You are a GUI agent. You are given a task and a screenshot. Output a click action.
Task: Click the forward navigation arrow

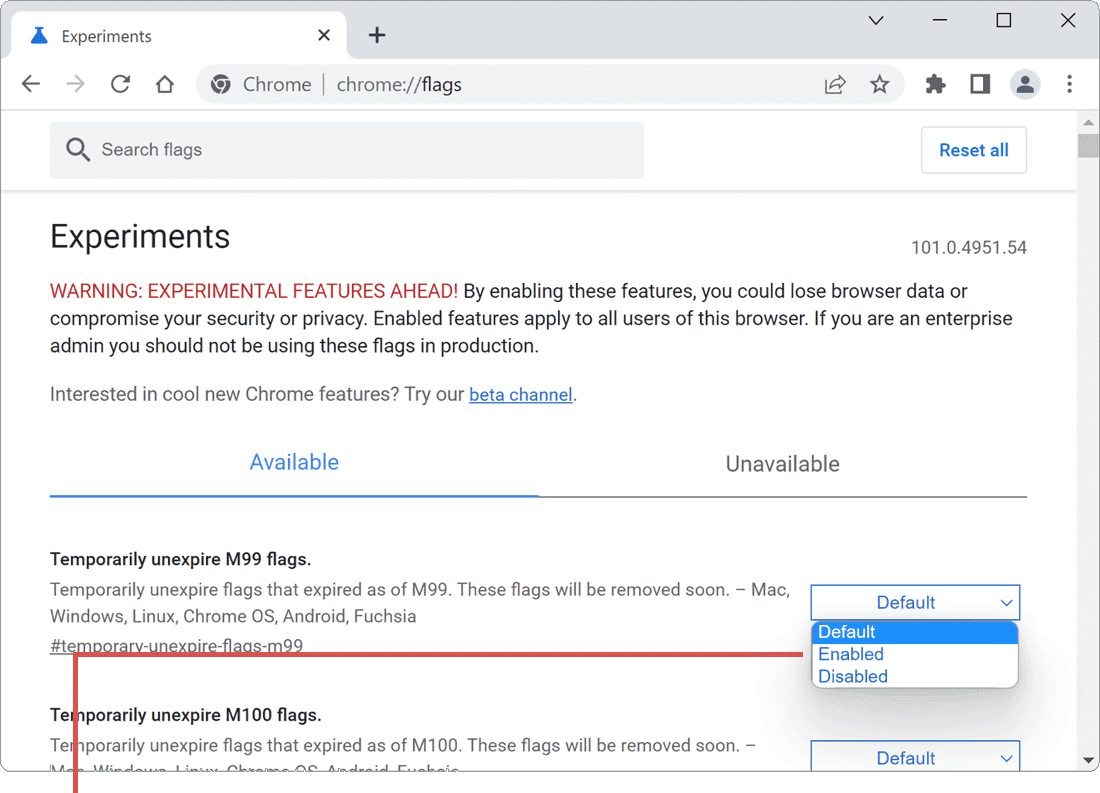click(x=75, y=84)
